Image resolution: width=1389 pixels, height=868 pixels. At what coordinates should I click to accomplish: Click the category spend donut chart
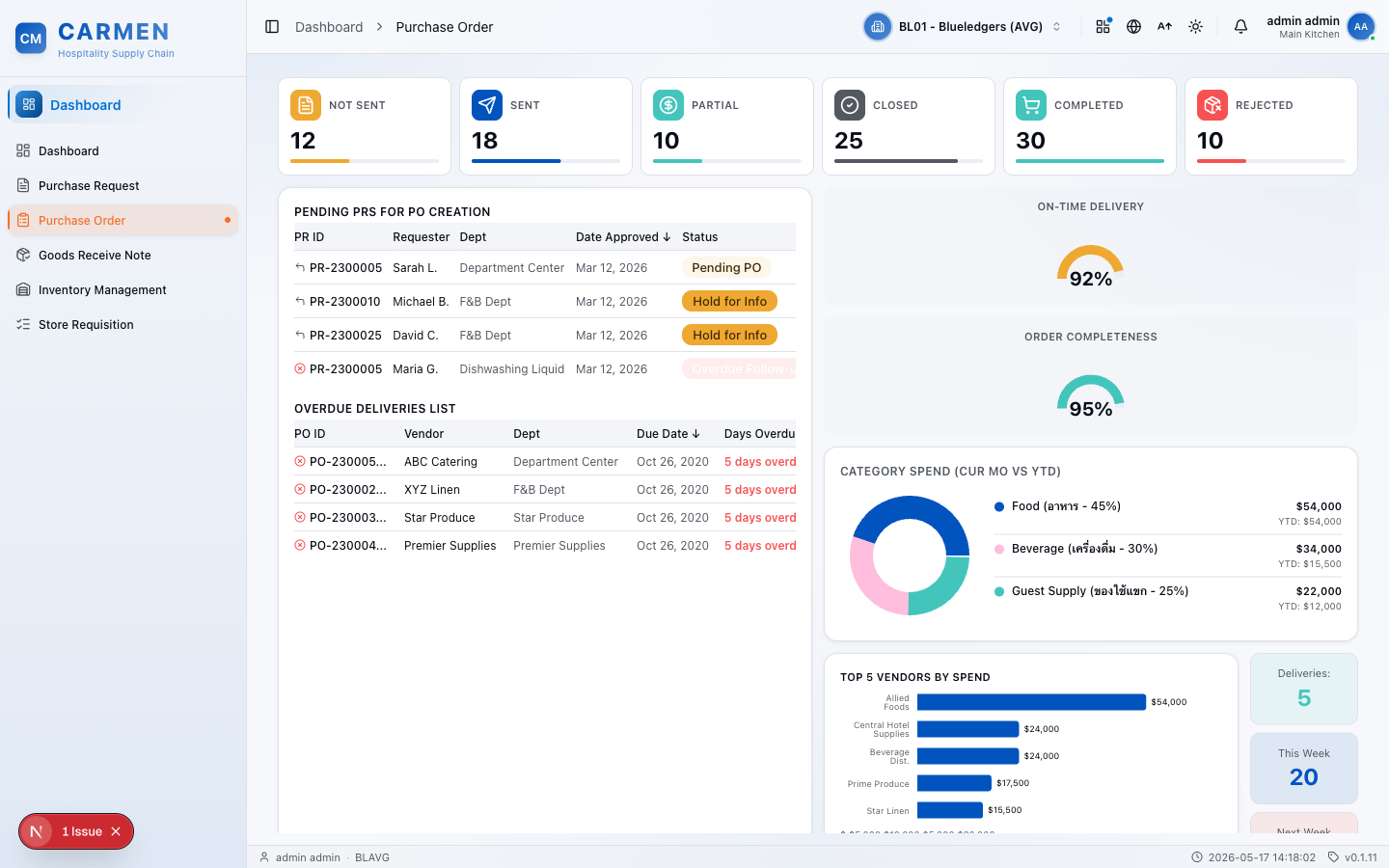tap(910, 556)
